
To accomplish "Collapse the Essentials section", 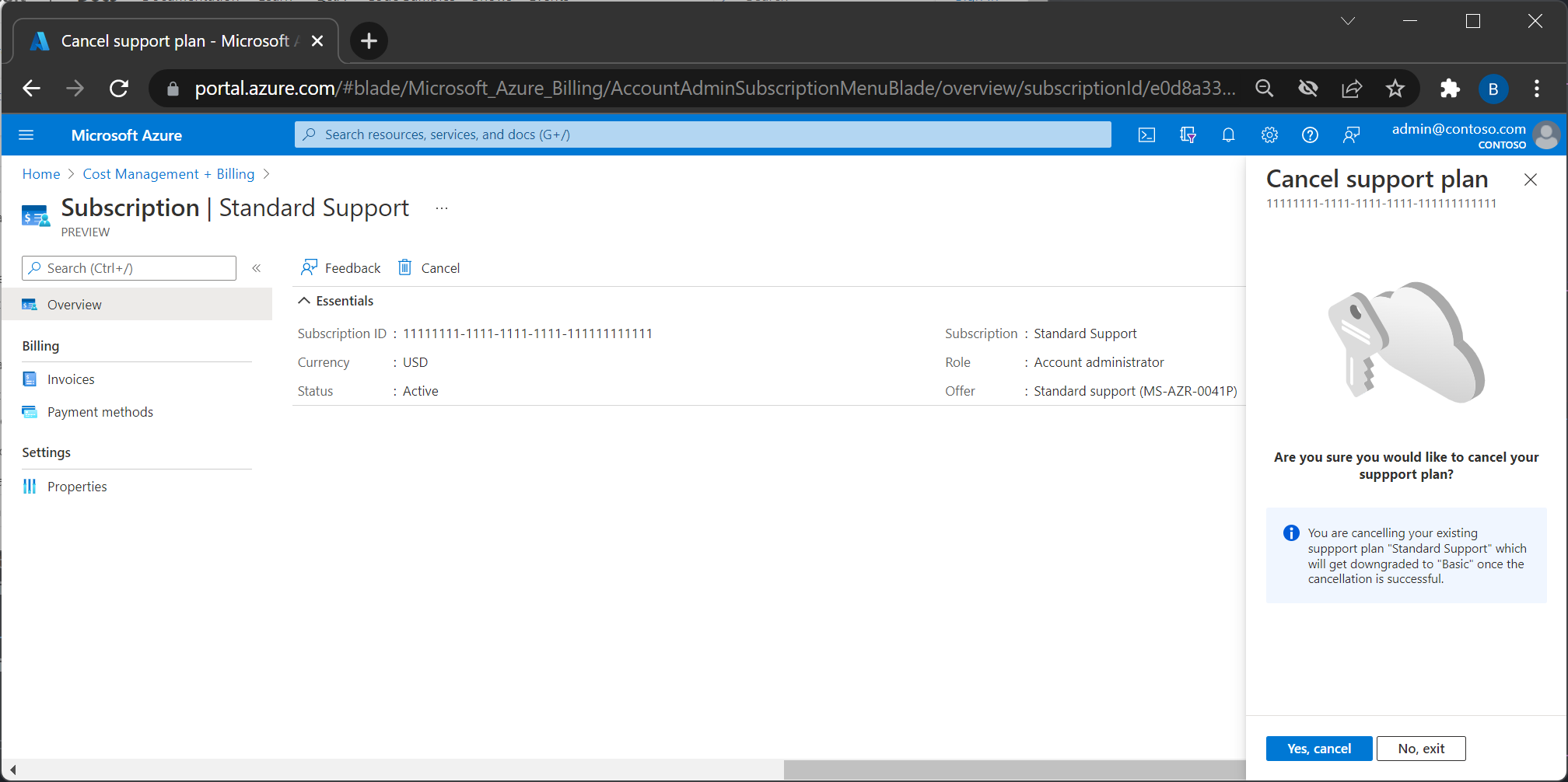I will tap(336, 301).
